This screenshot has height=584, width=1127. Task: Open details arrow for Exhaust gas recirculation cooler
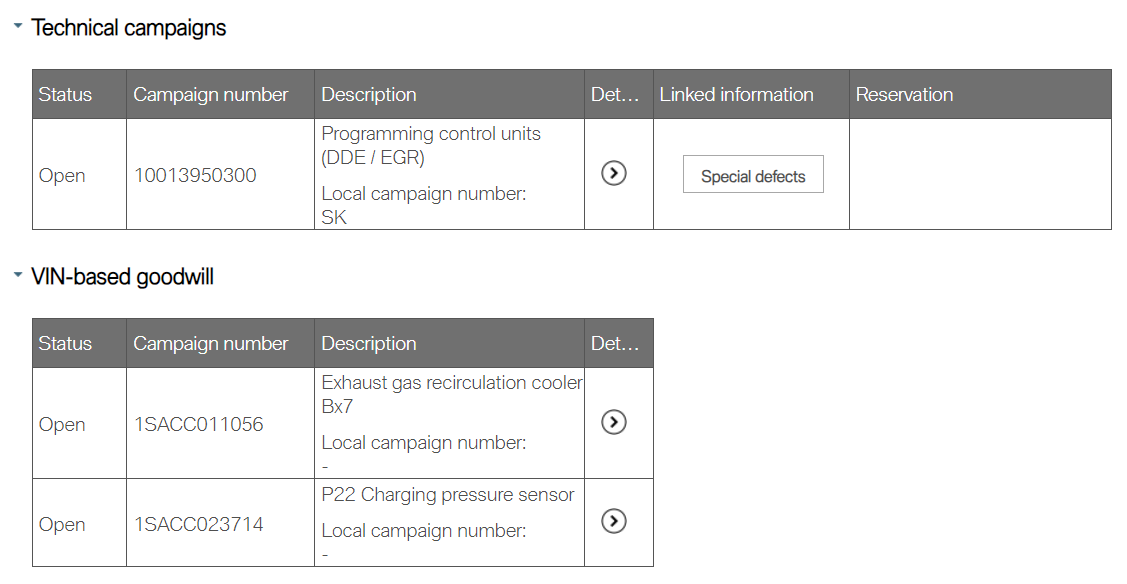click(614, 422)
